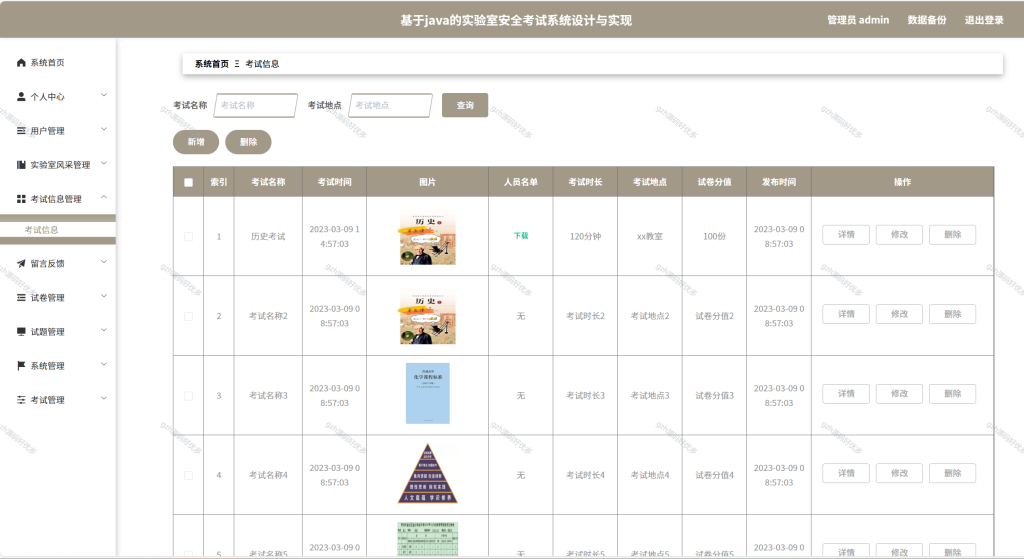The image size is (1024, 559).
Task: Click the paper-plane icon for 留言反馈
Action: click(x=21, y=264)
